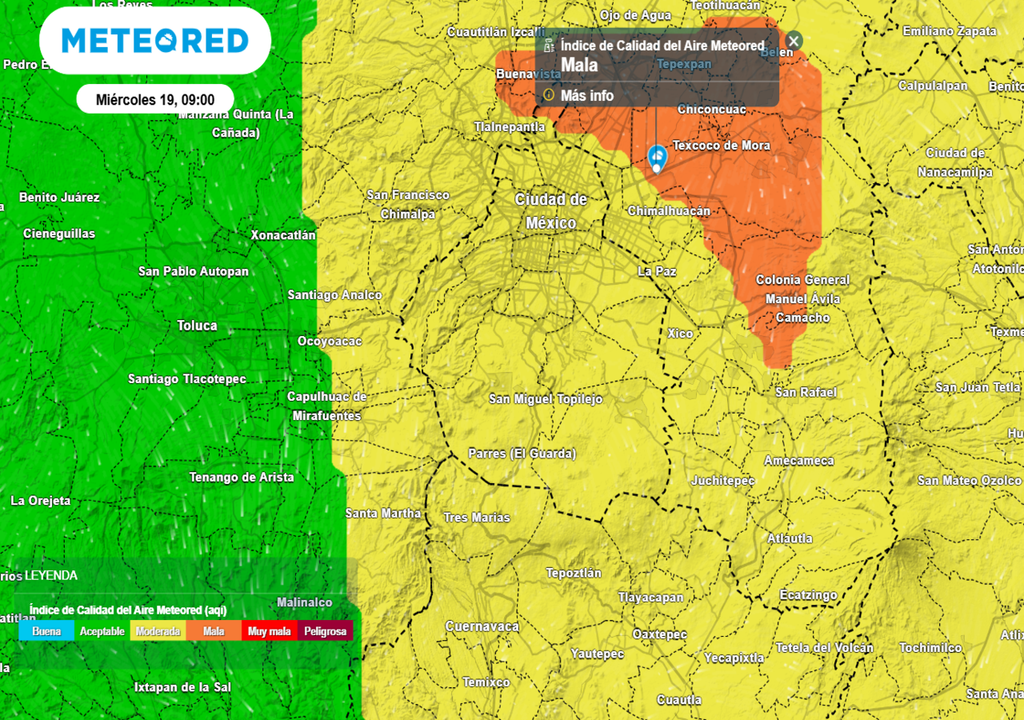Click the Aceptable legend swatch
The image size is (1024, 720).
pos(102,631)
